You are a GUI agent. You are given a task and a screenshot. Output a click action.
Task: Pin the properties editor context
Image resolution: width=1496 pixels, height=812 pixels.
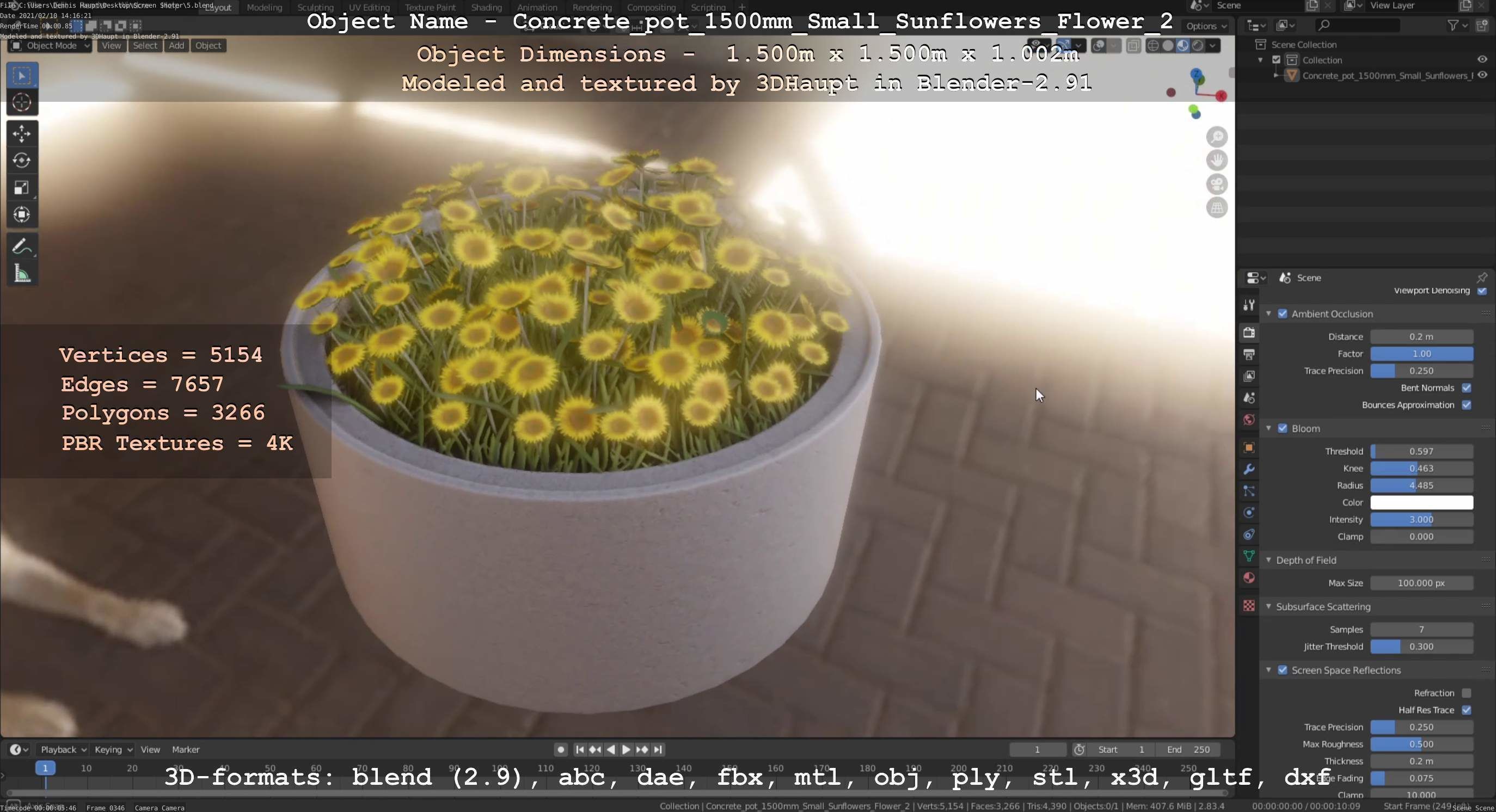point(1481,277)
